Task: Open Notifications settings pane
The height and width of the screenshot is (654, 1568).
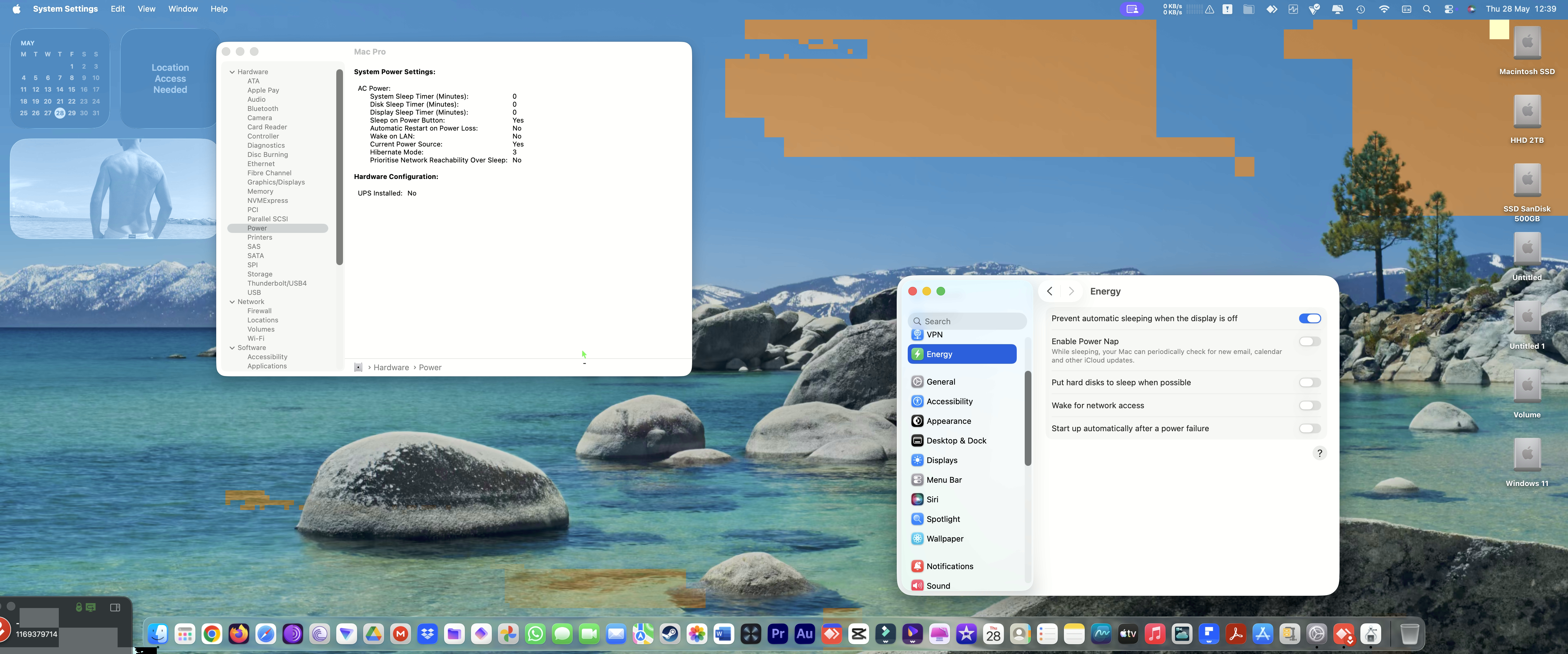Action: 962,566
